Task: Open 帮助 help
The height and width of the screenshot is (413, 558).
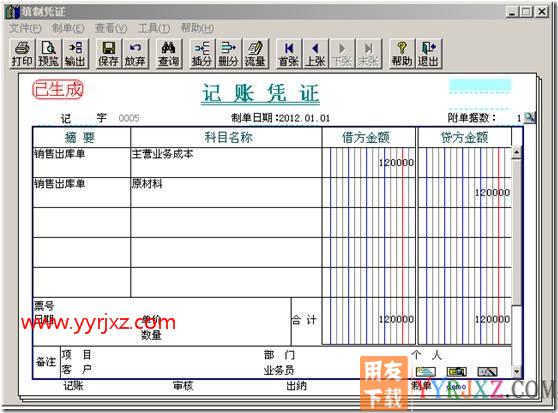Action: [402, 54]
